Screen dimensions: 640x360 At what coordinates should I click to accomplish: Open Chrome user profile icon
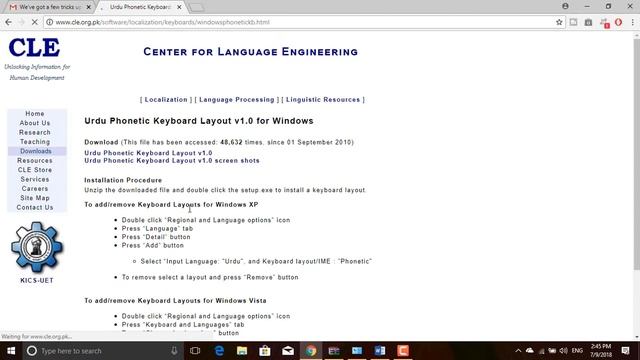(x=565, y=7)
